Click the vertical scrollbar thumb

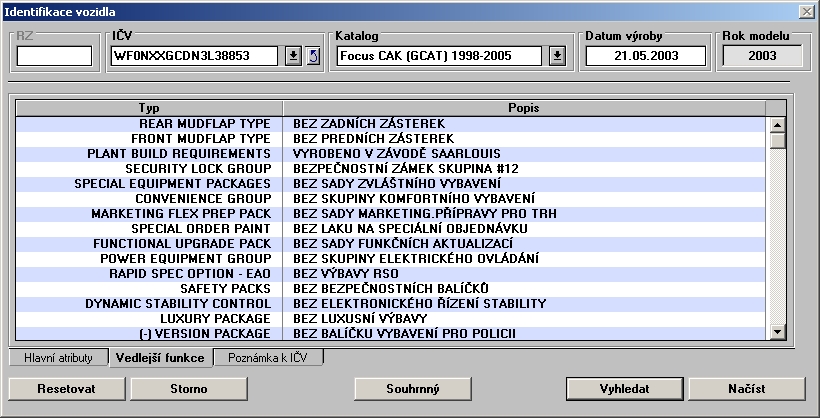pyautogui.click(x=777, y=140)
